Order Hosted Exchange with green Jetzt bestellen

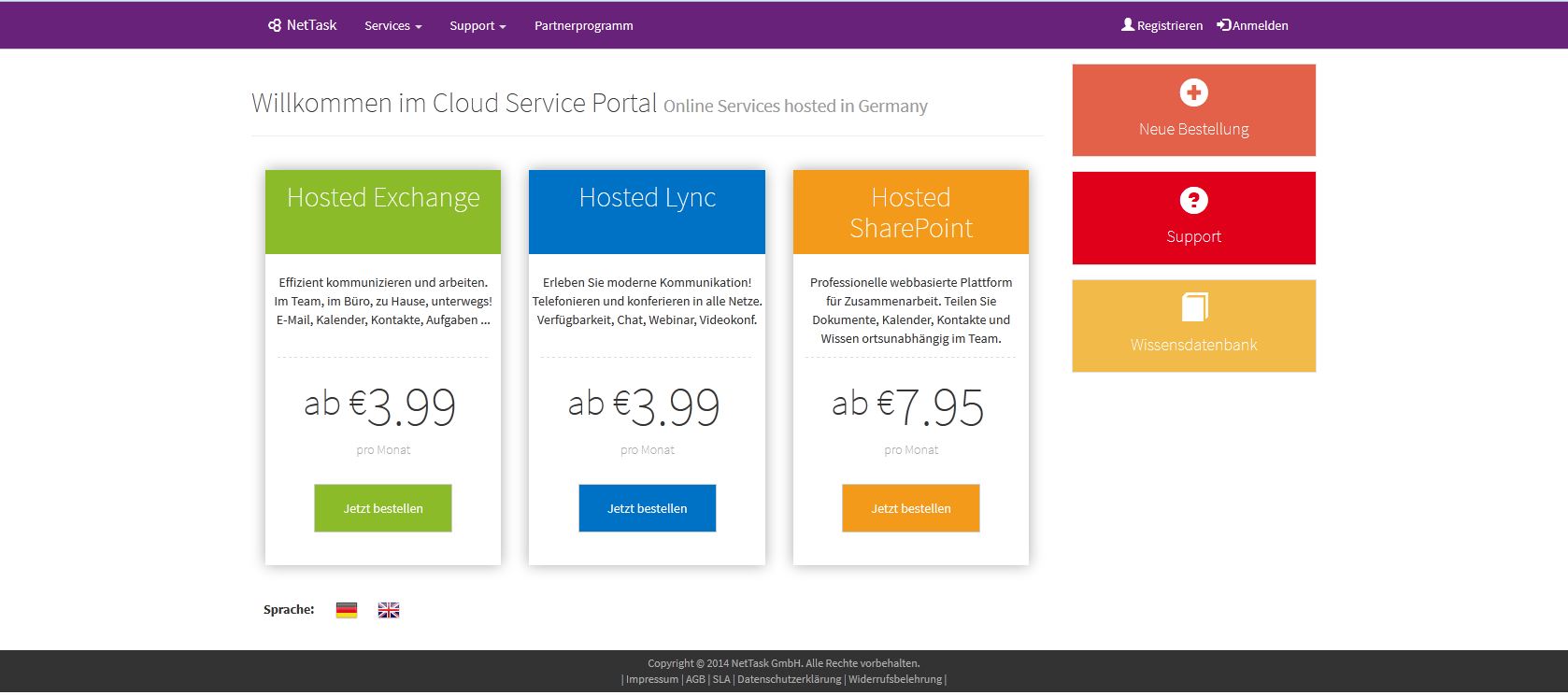click(x=383, y=508)
